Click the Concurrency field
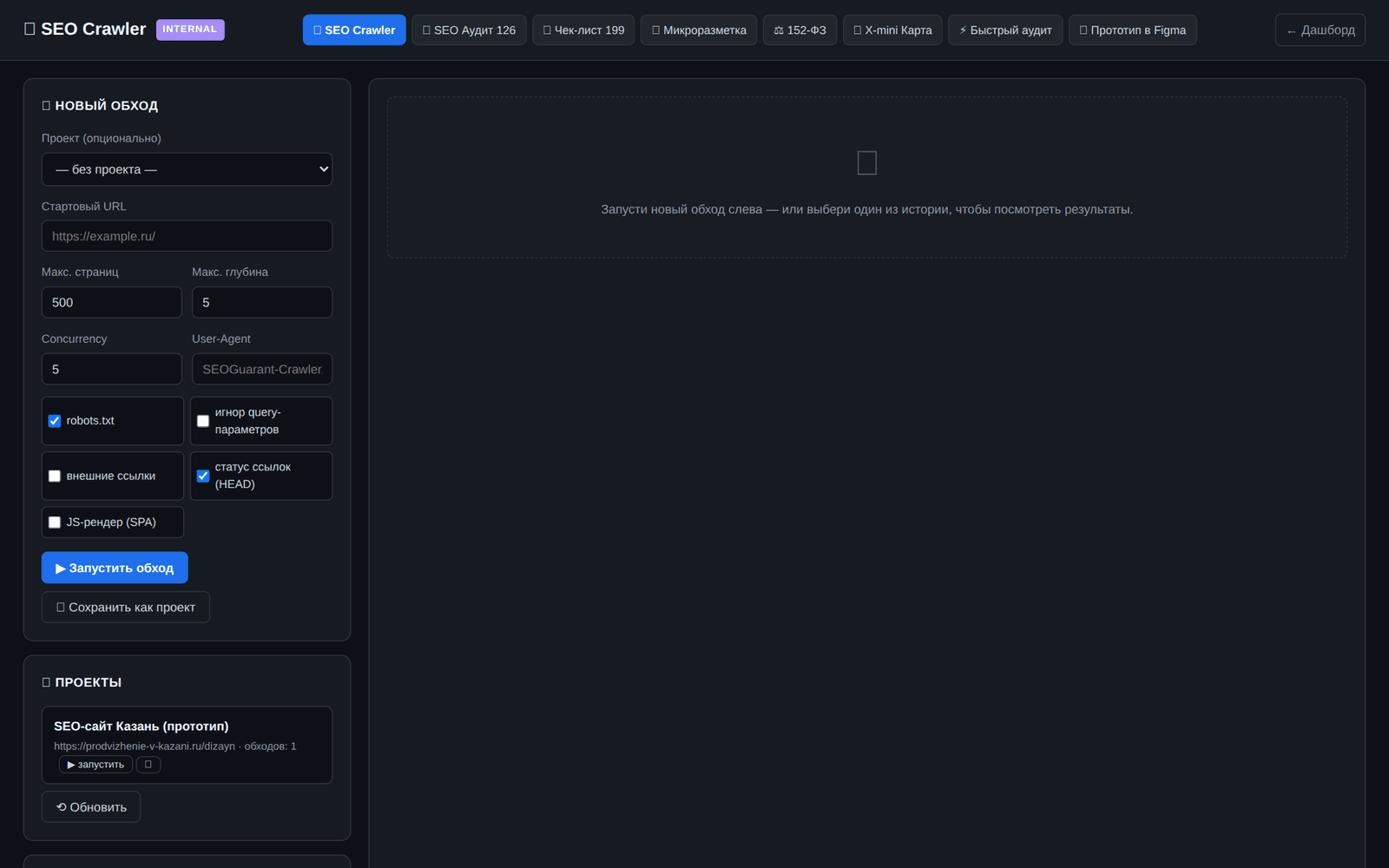This screenshot has height=868, width=1389. coord(112,369)
